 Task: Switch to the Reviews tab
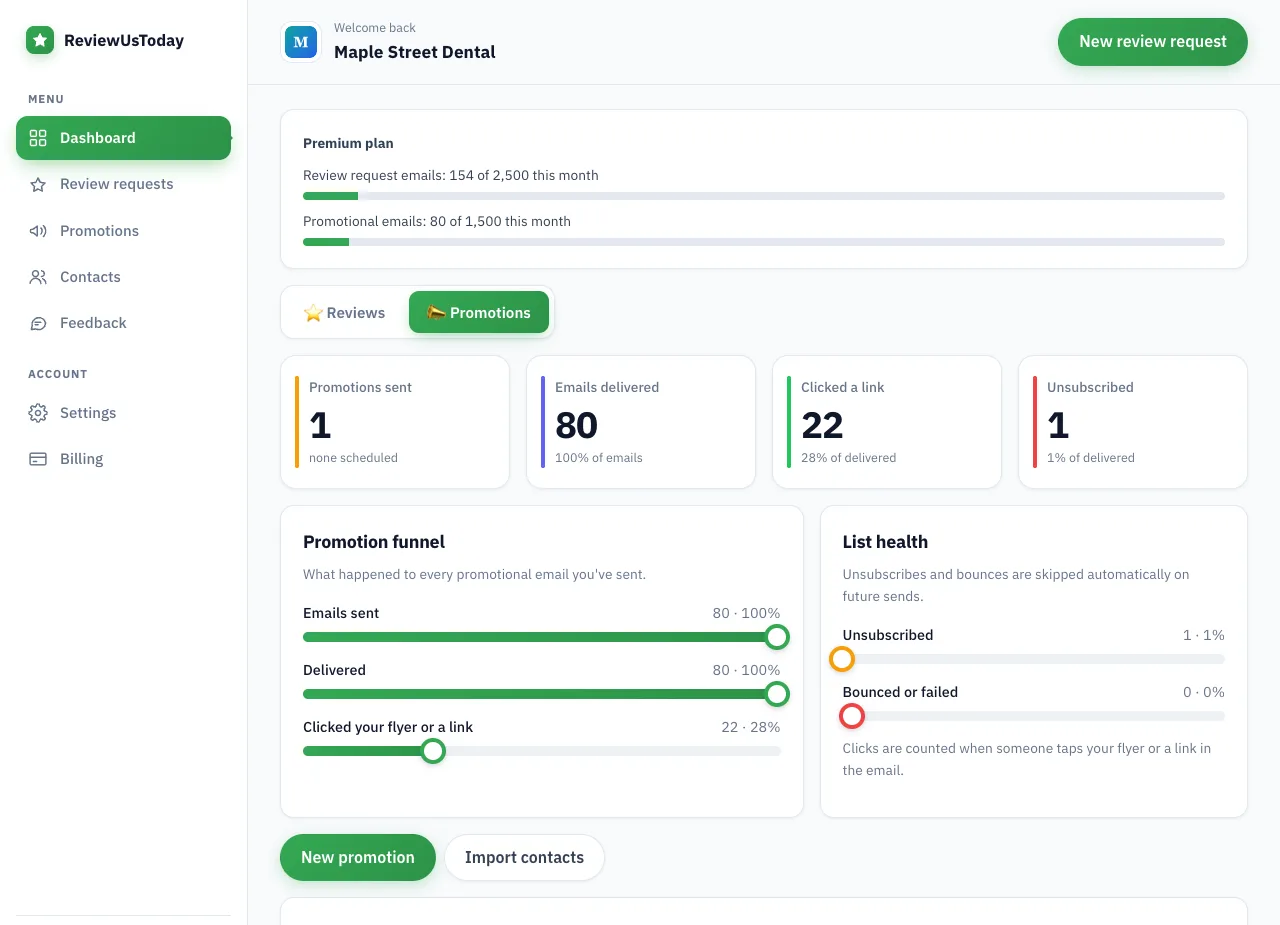click(345, 313)
